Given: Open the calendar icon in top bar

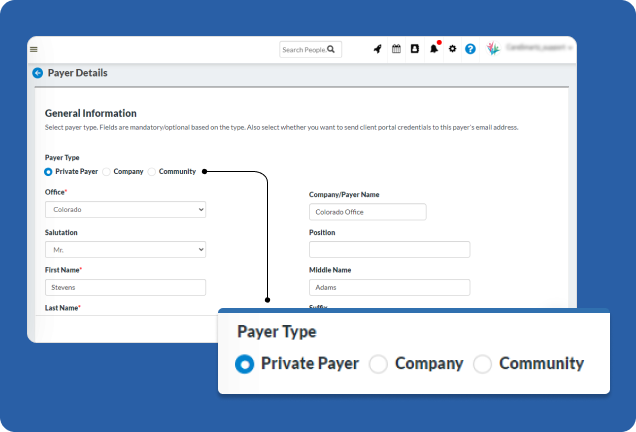Looking at the screenshot, I should [x=396, y=49].
